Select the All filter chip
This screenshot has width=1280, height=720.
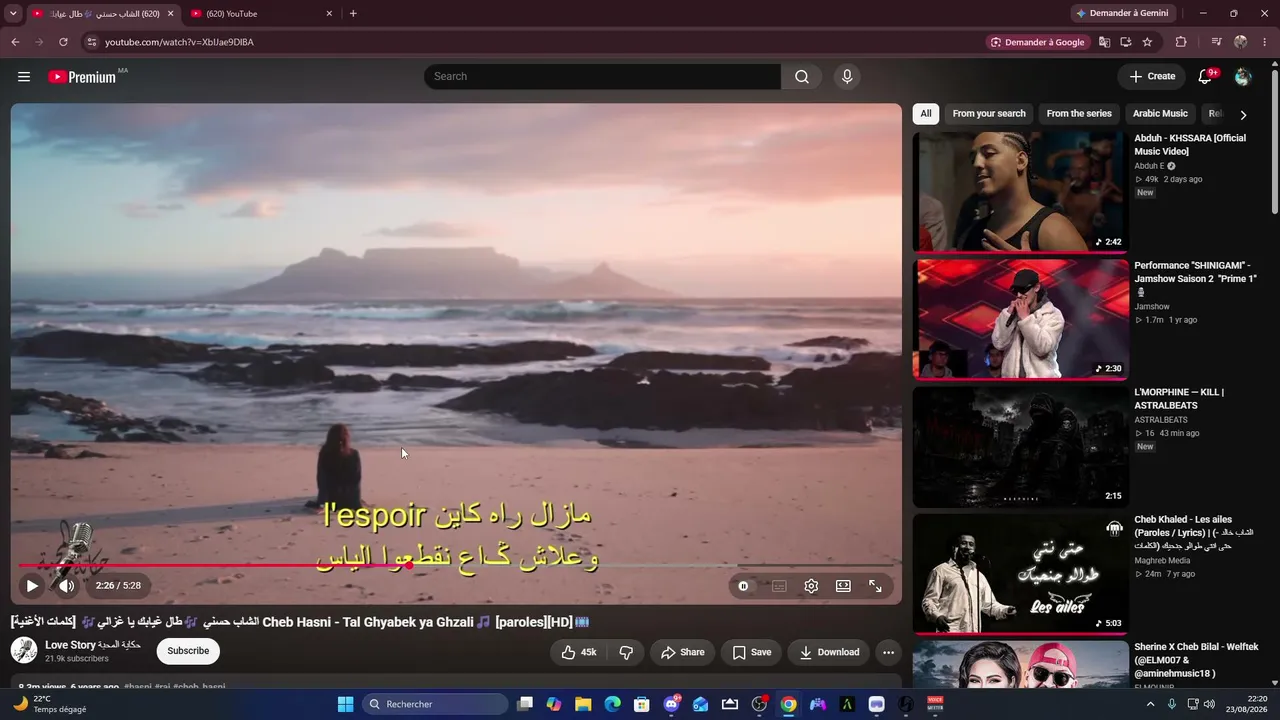(926, 114)
